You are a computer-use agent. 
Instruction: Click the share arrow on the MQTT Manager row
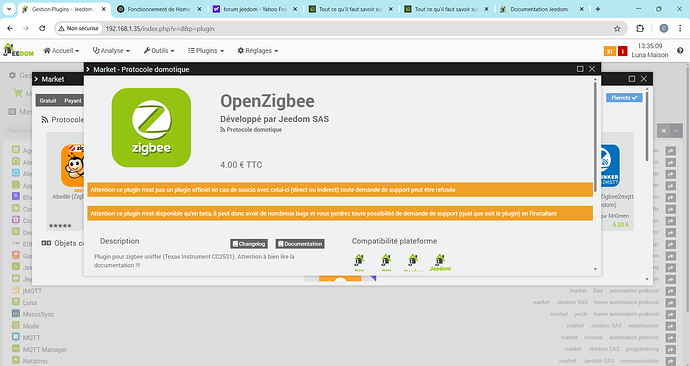[670, 349]
